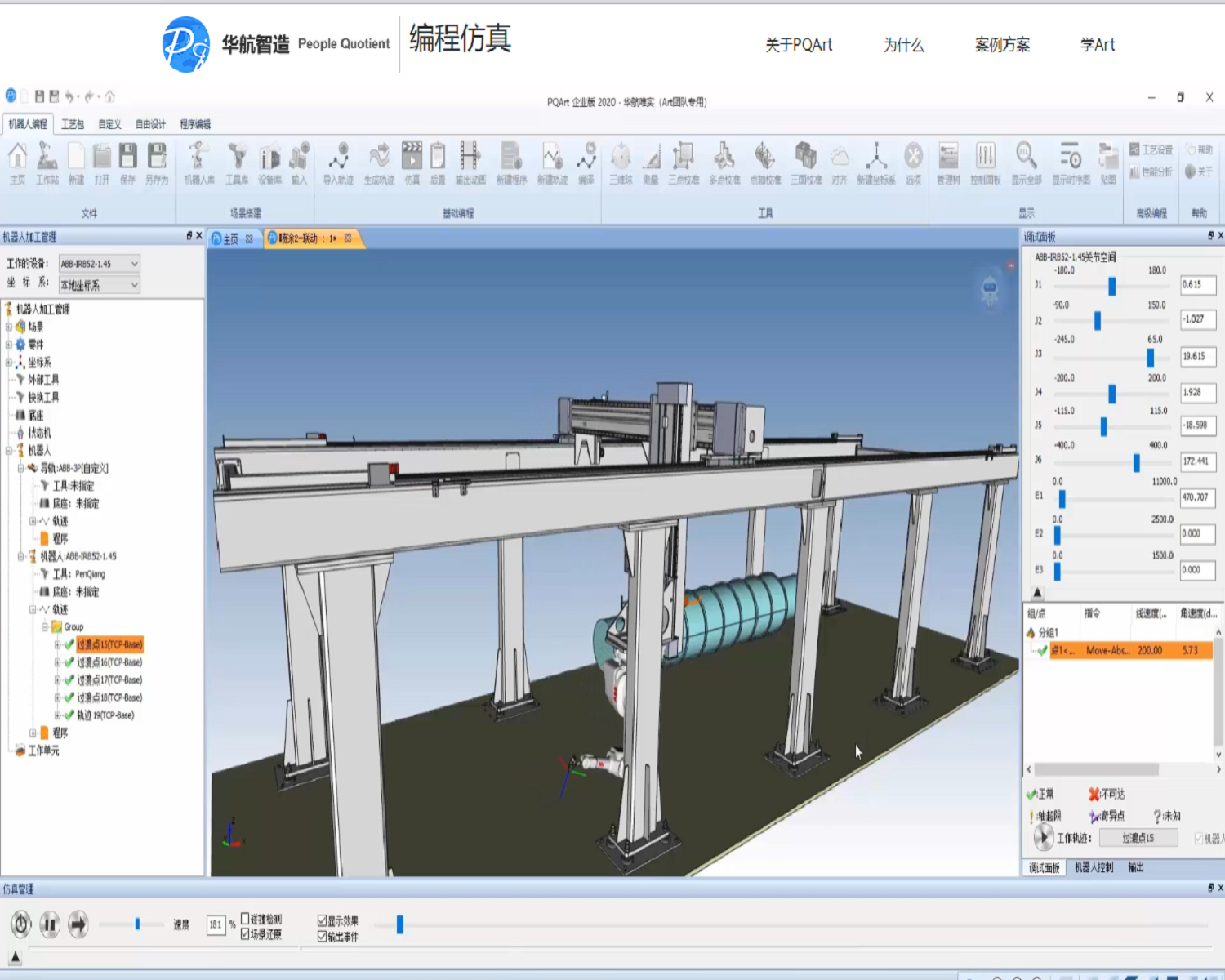Toggle the 显示效果 display effect checkbox
This screenshot has height=980, width=1225.
click(x=322, y=920)
